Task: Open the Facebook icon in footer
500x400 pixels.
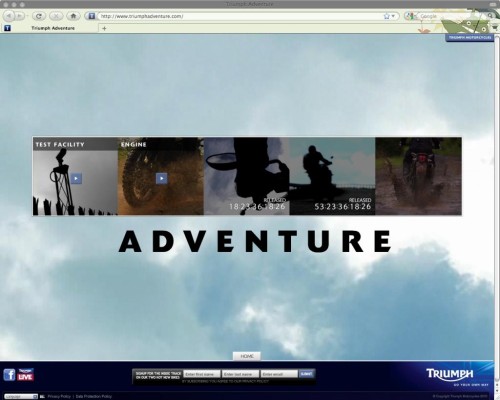Action: tap(9, 375)
